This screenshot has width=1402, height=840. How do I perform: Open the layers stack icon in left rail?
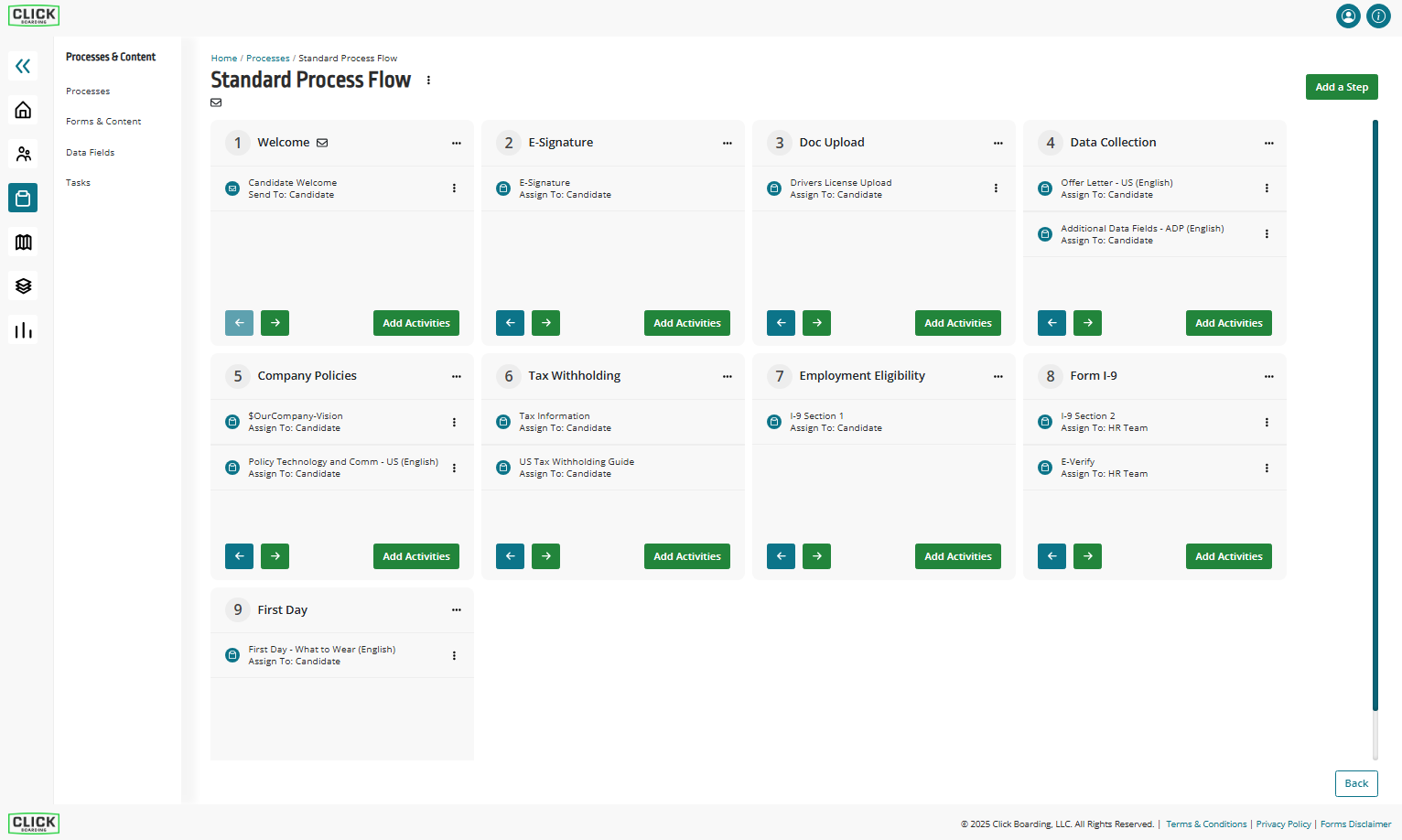(x=23, y=285)
